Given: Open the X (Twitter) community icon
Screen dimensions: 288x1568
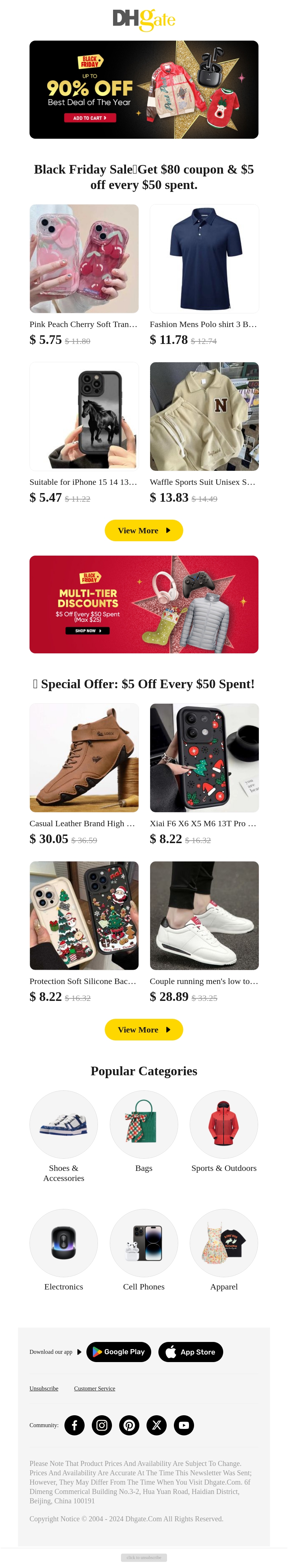Looking at the screenshot, I should (157, 1425).
